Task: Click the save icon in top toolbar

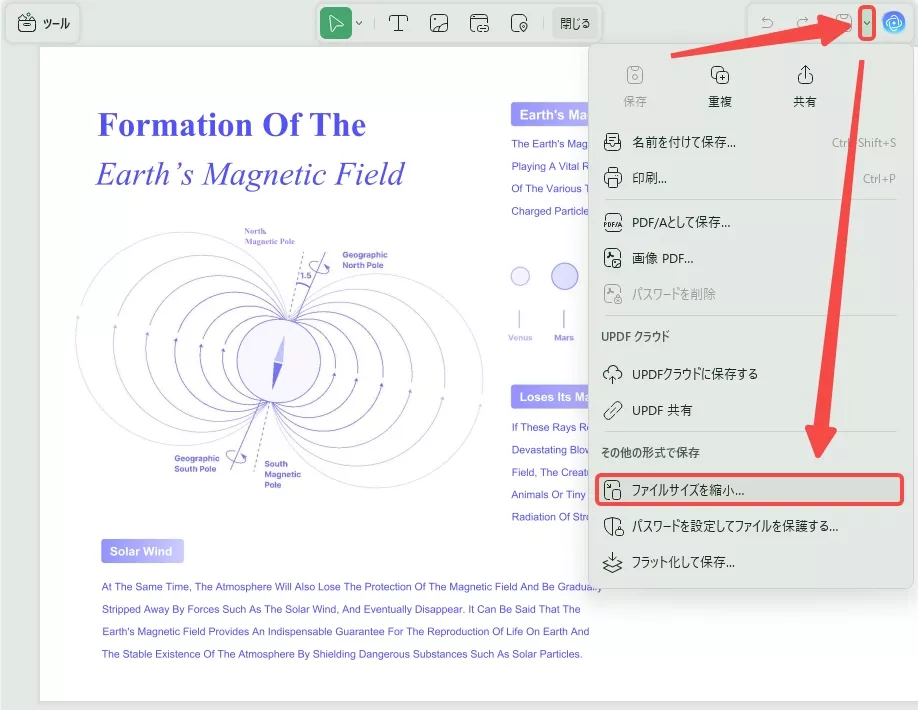Action: pyautogui.click(x=843, y=23)
